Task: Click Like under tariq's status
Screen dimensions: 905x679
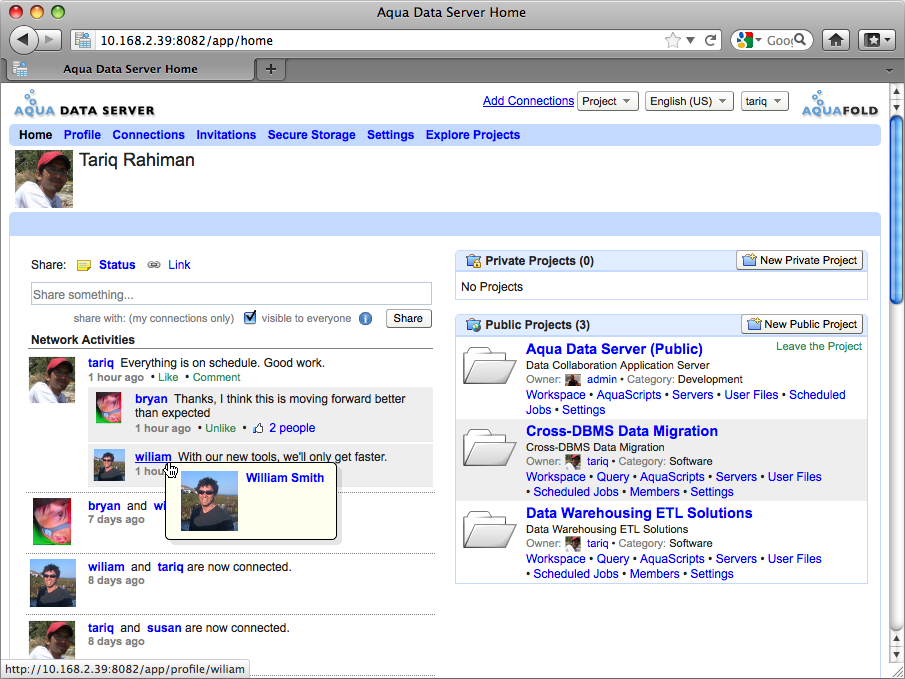Action: coord(168,378)
